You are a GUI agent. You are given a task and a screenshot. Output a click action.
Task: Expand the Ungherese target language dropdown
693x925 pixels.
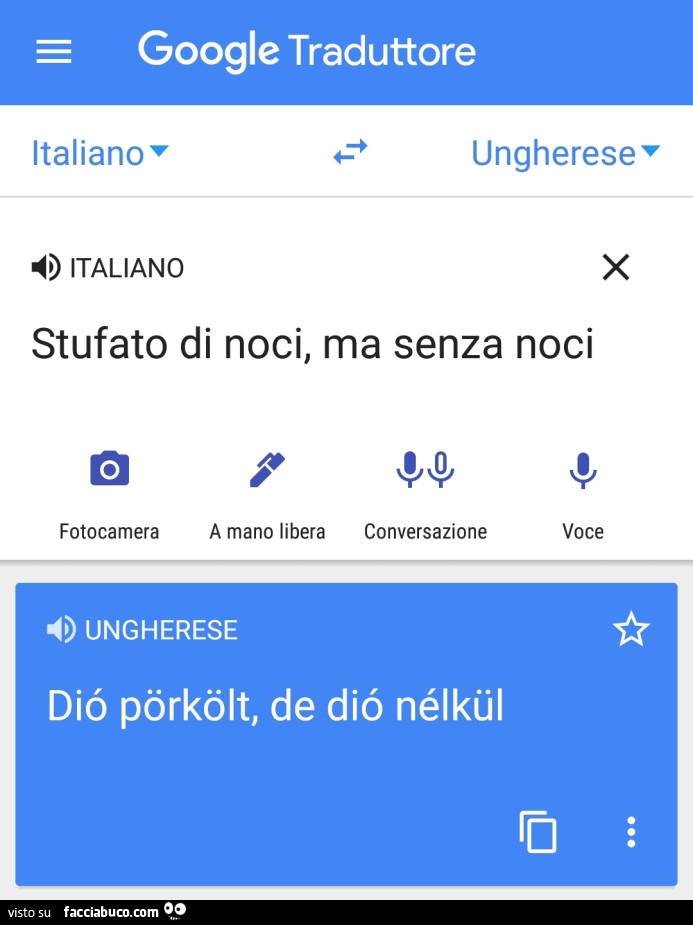(x=565, y=153)
